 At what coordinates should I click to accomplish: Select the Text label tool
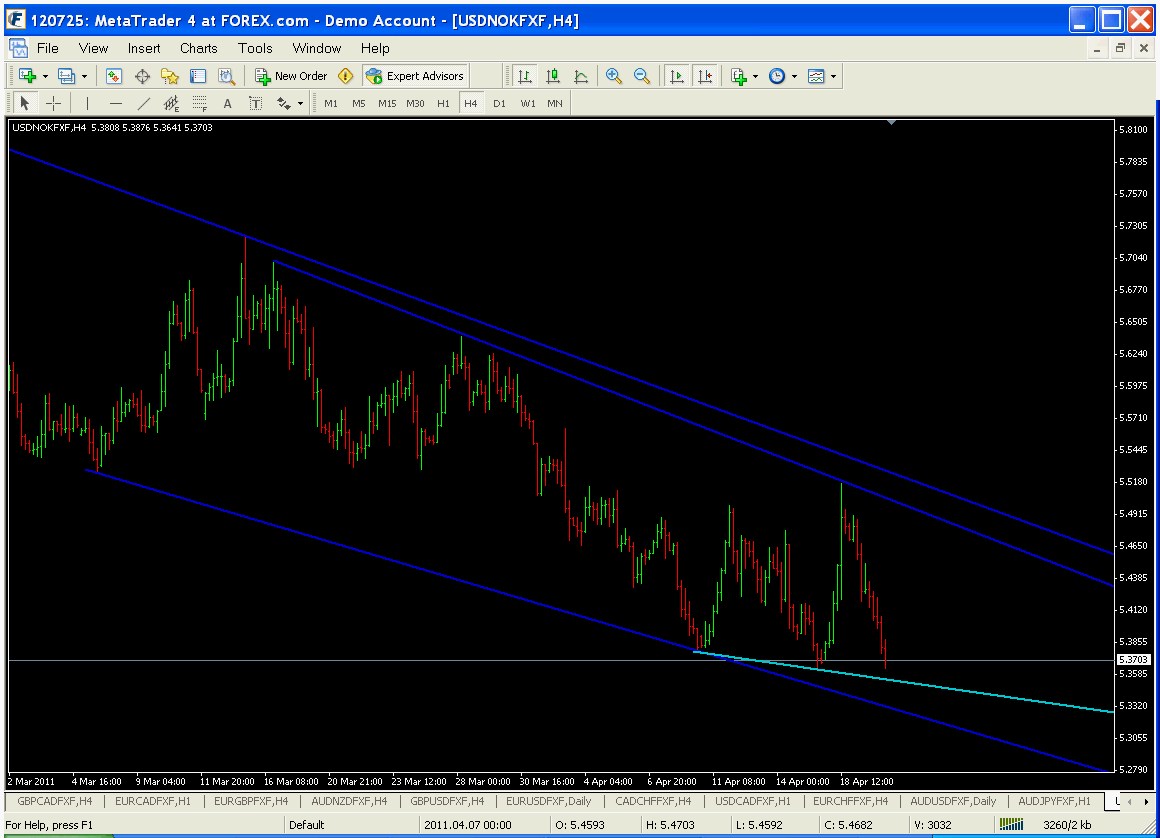[255, 103]
